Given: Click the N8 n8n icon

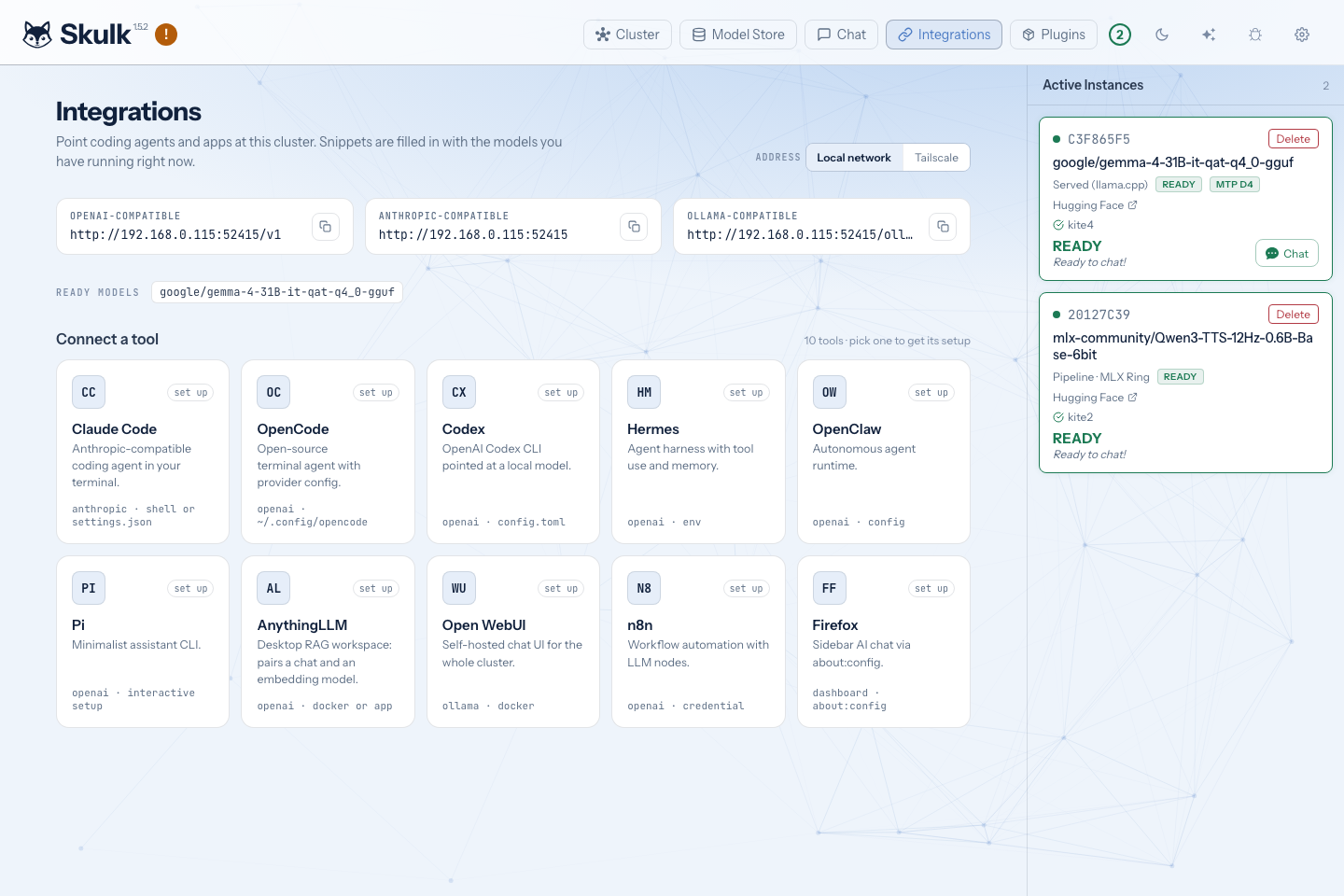Looking at the screenshot, I should (644, 588).
